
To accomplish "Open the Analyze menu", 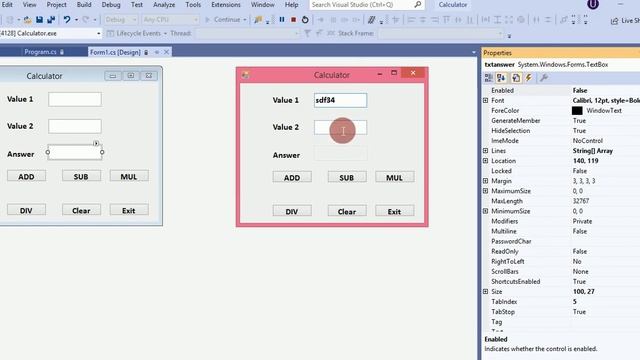I will pos(164,5).
